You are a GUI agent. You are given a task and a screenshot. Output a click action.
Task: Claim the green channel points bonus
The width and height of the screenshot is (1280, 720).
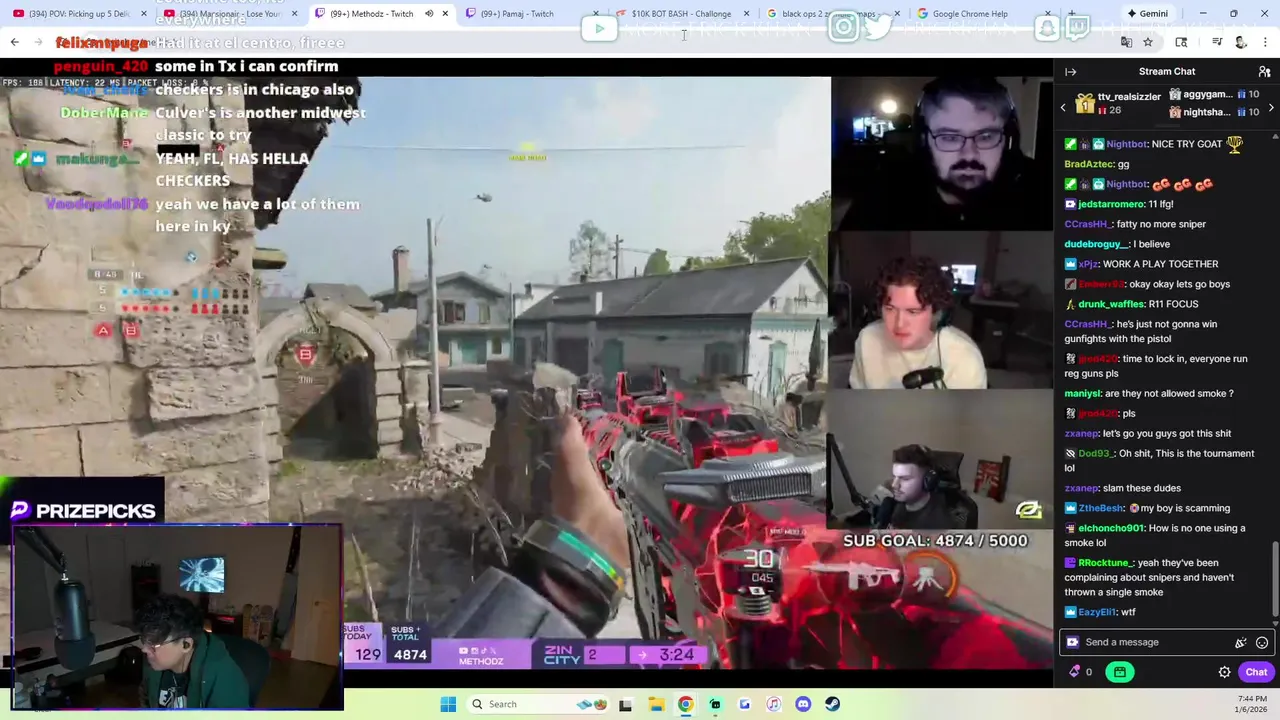1119,672
